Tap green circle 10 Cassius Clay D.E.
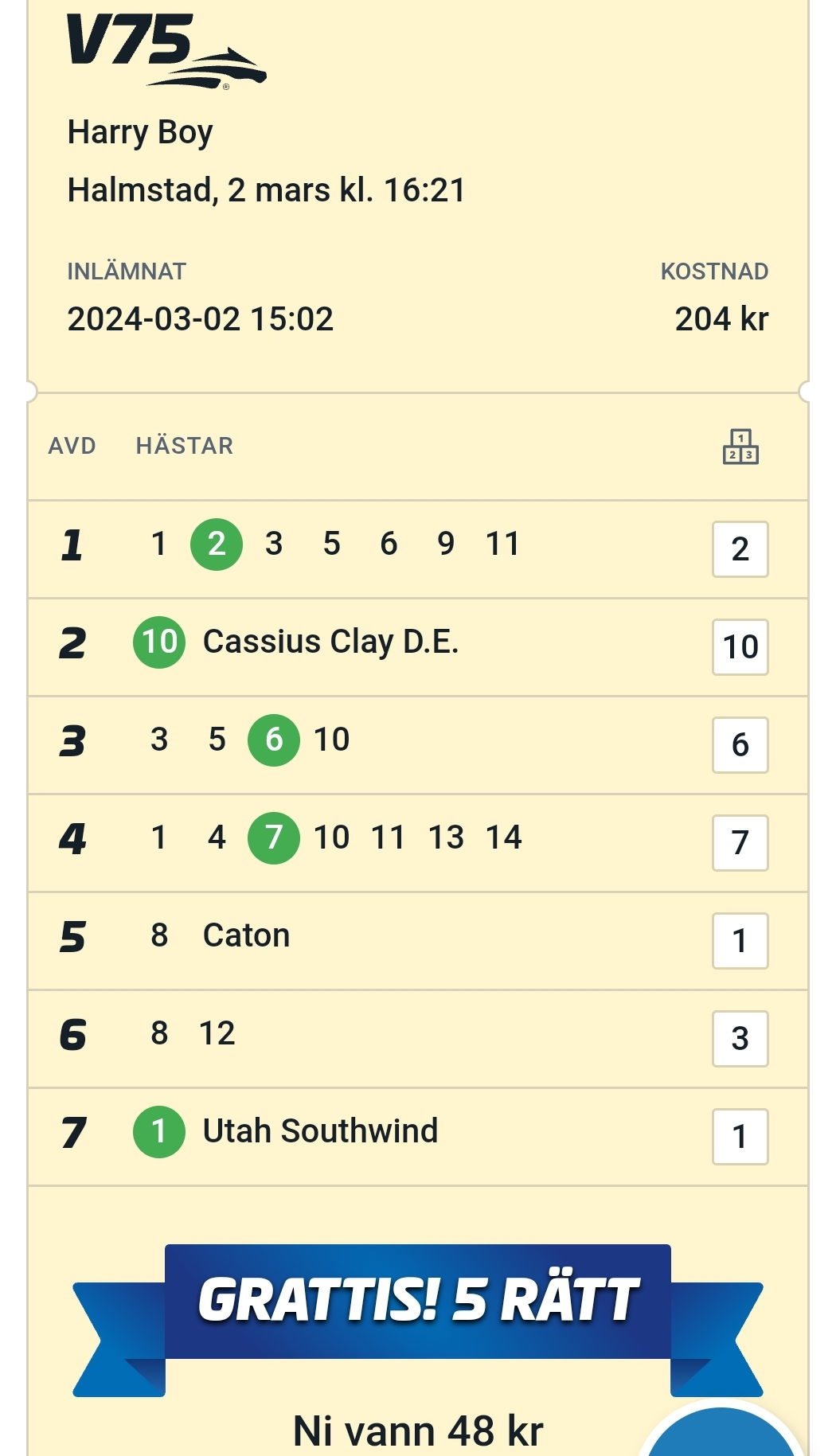 [x=159, y=642]
